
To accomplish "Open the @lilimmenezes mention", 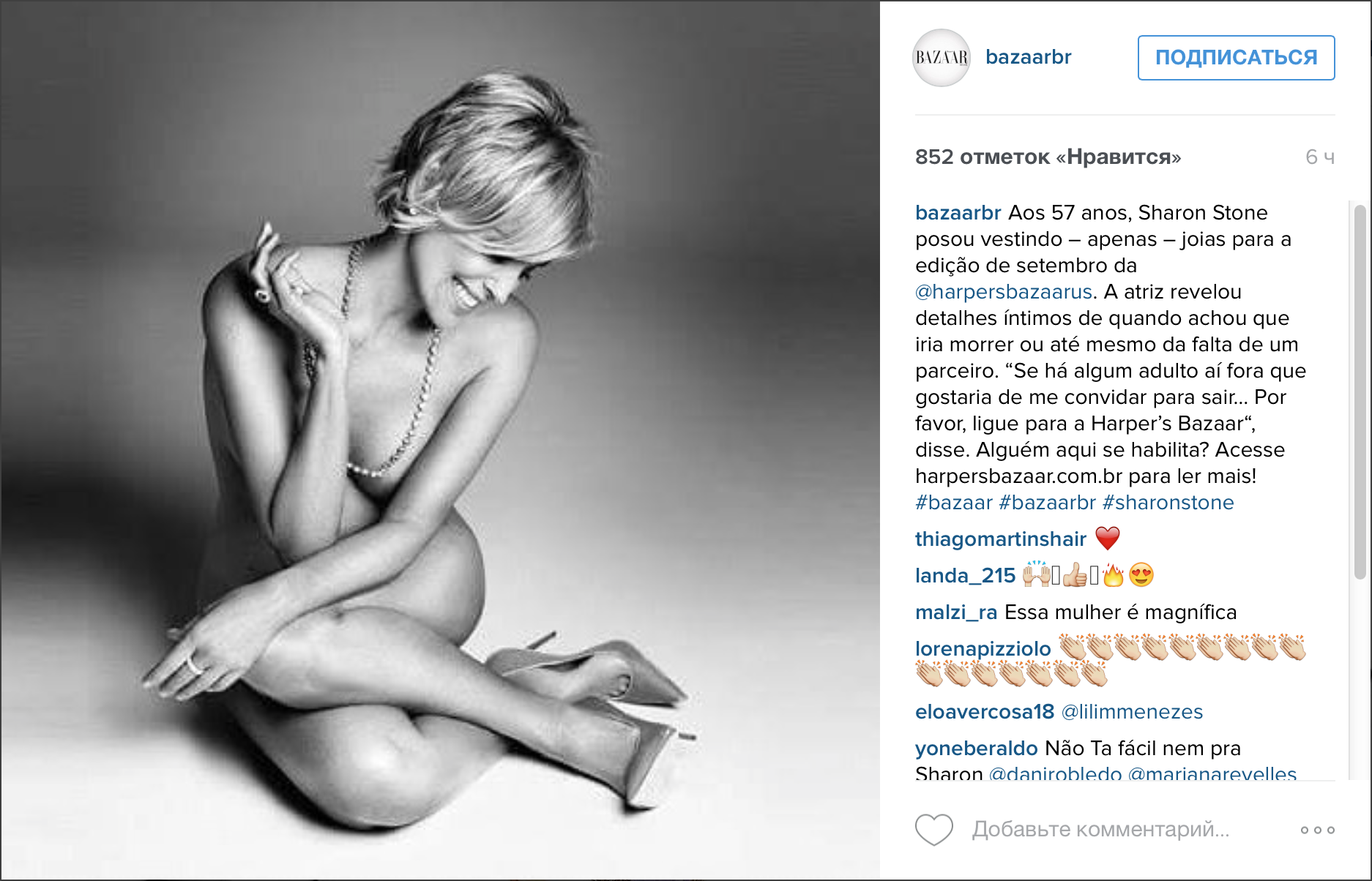I will pos(1133,712).
